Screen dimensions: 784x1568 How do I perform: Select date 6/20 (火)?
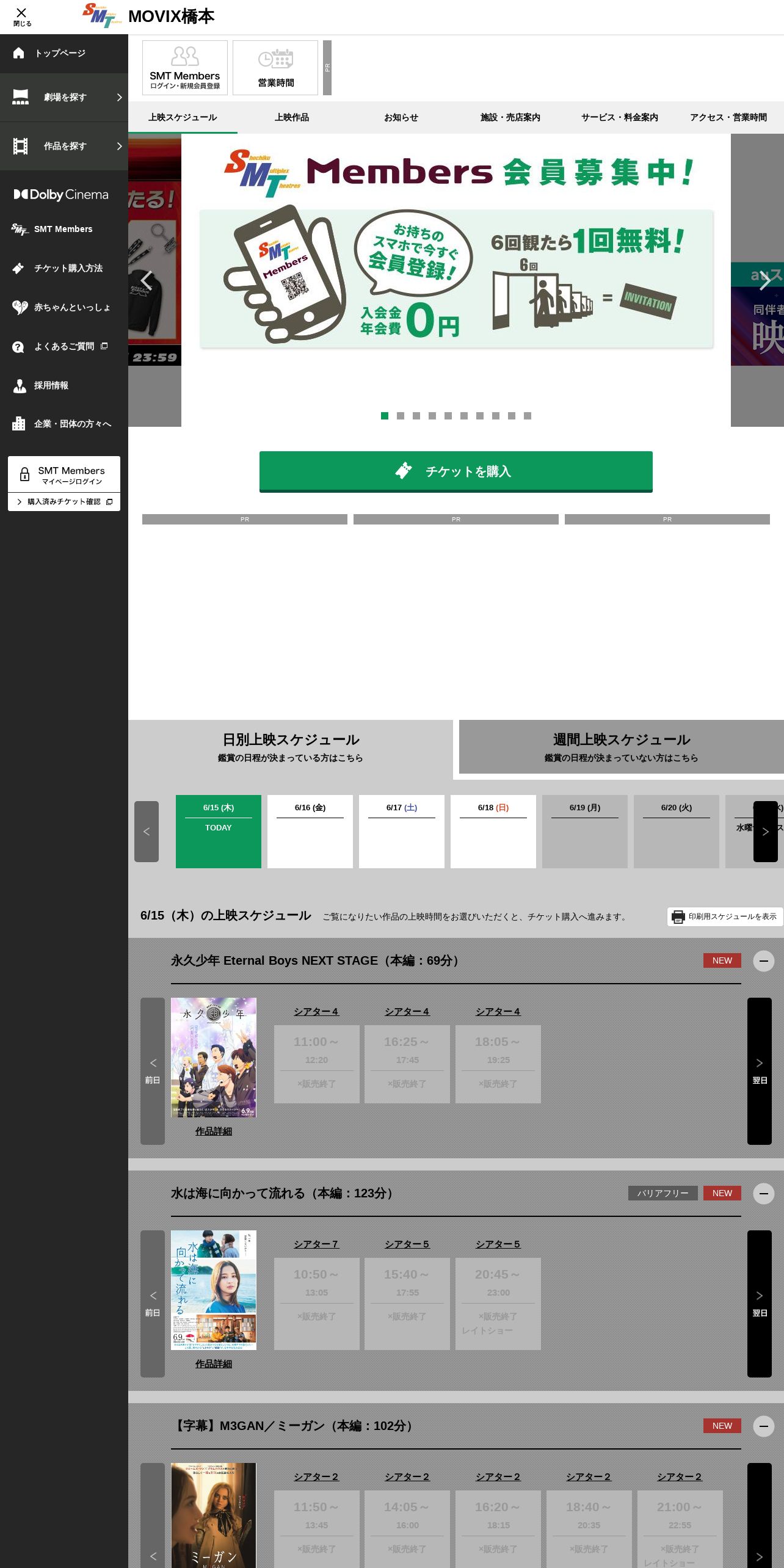pos(677,832)
